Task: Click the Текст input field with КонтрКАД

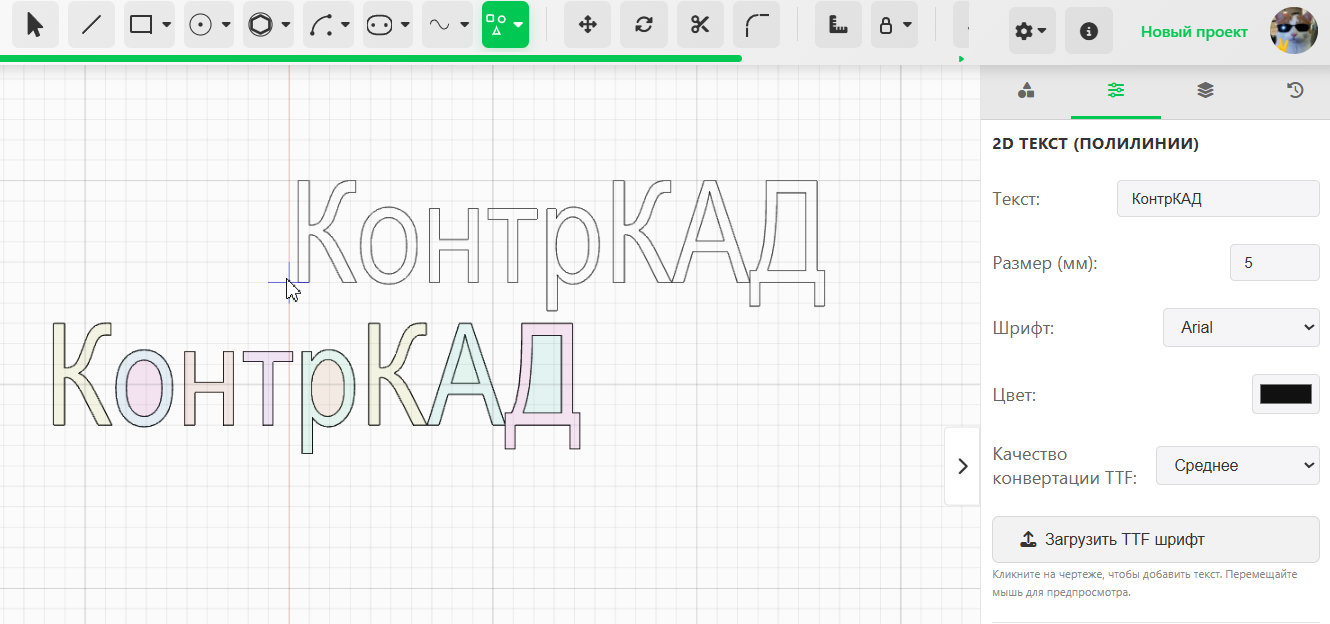Action: 1218,199
